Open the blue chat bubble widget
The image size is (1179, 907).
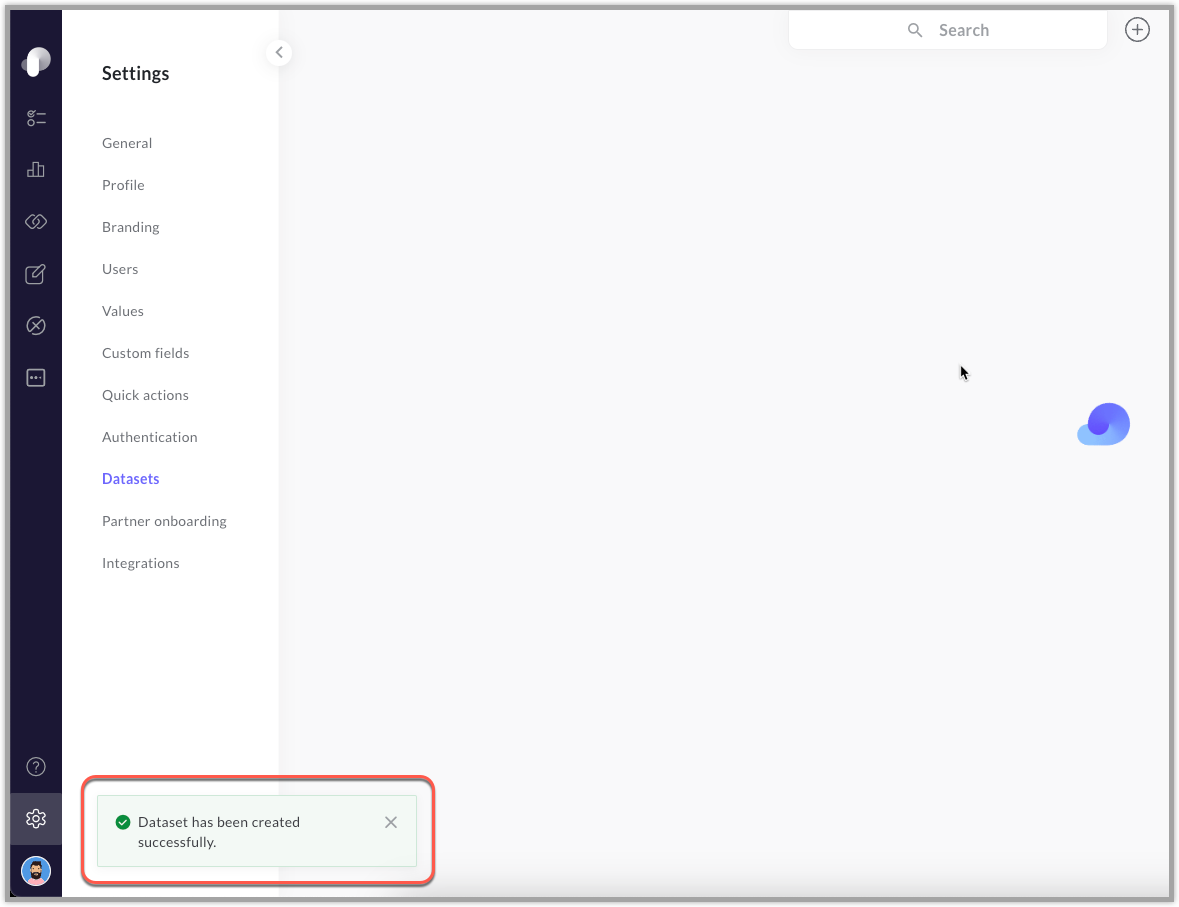[x=1104, y=424]
